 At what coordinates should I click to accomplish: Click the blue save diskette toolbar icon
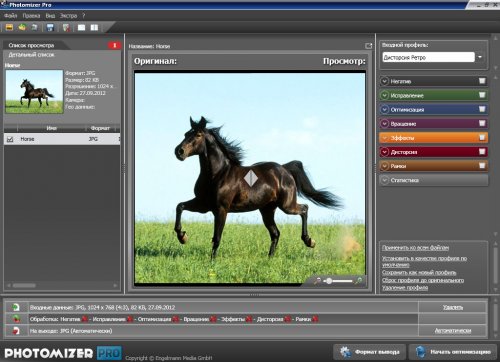[x=50, y=27]
